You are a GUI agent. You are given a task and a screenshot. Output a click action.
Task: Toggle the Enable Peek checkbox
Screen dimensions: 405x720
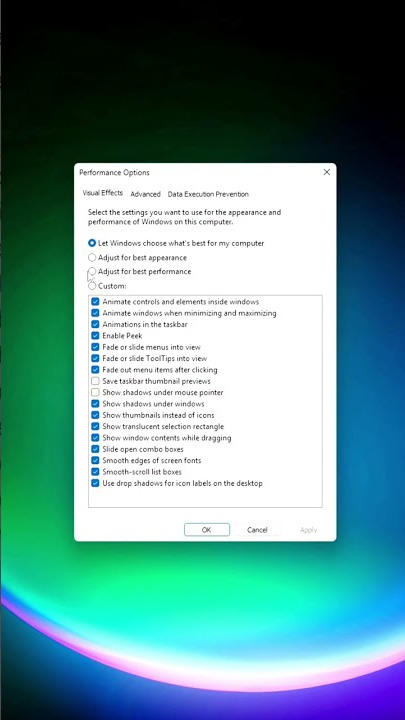click(95, 336)
